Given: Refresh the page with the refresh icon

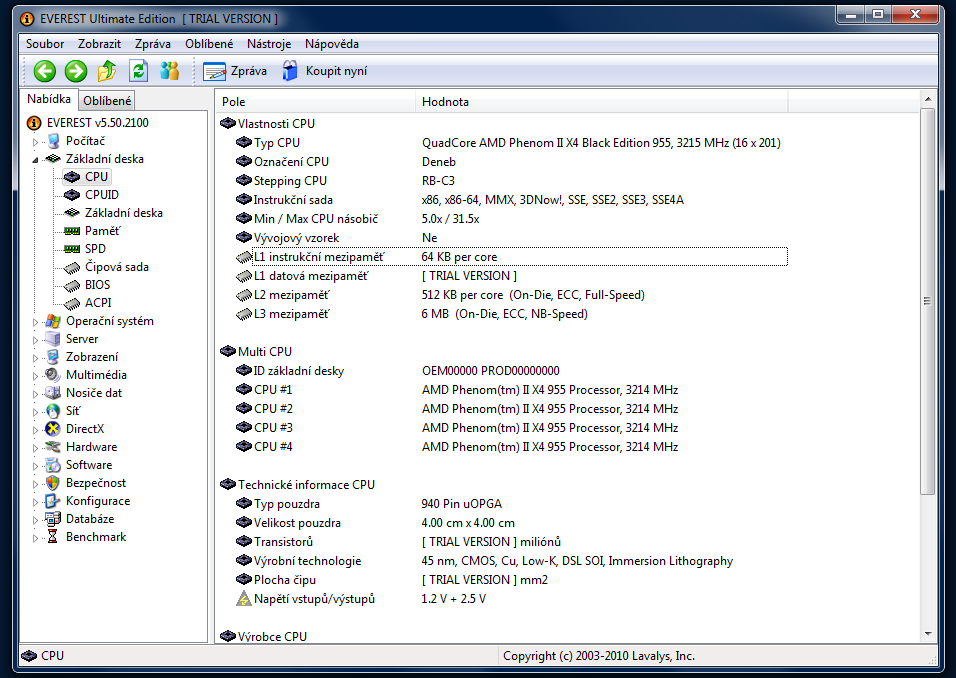Looking at the screenshot, I should pos(139,71).
